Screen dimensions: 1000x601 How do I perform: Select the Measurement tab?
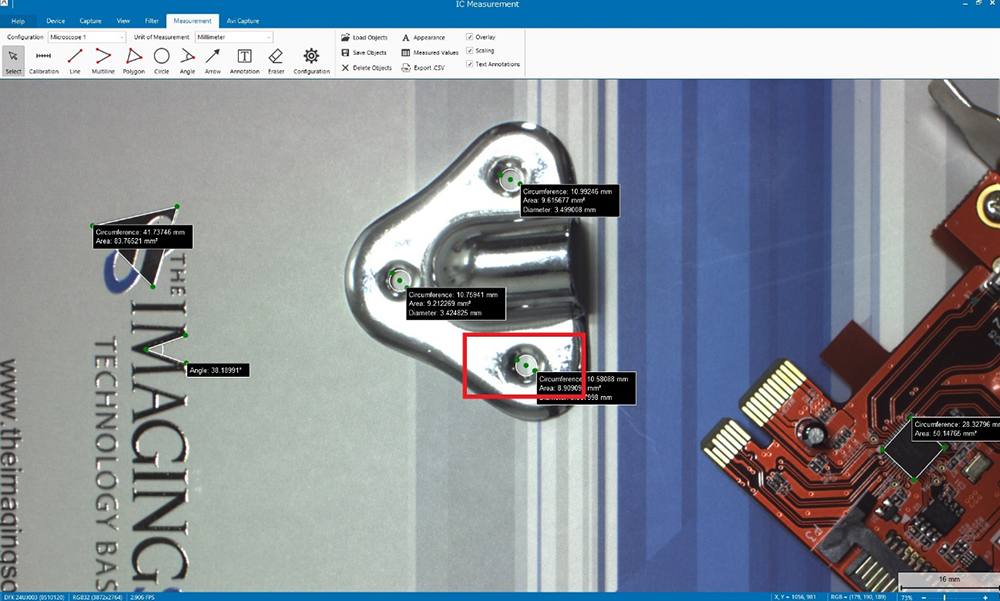pyautogui.click(x=192, y=21)
